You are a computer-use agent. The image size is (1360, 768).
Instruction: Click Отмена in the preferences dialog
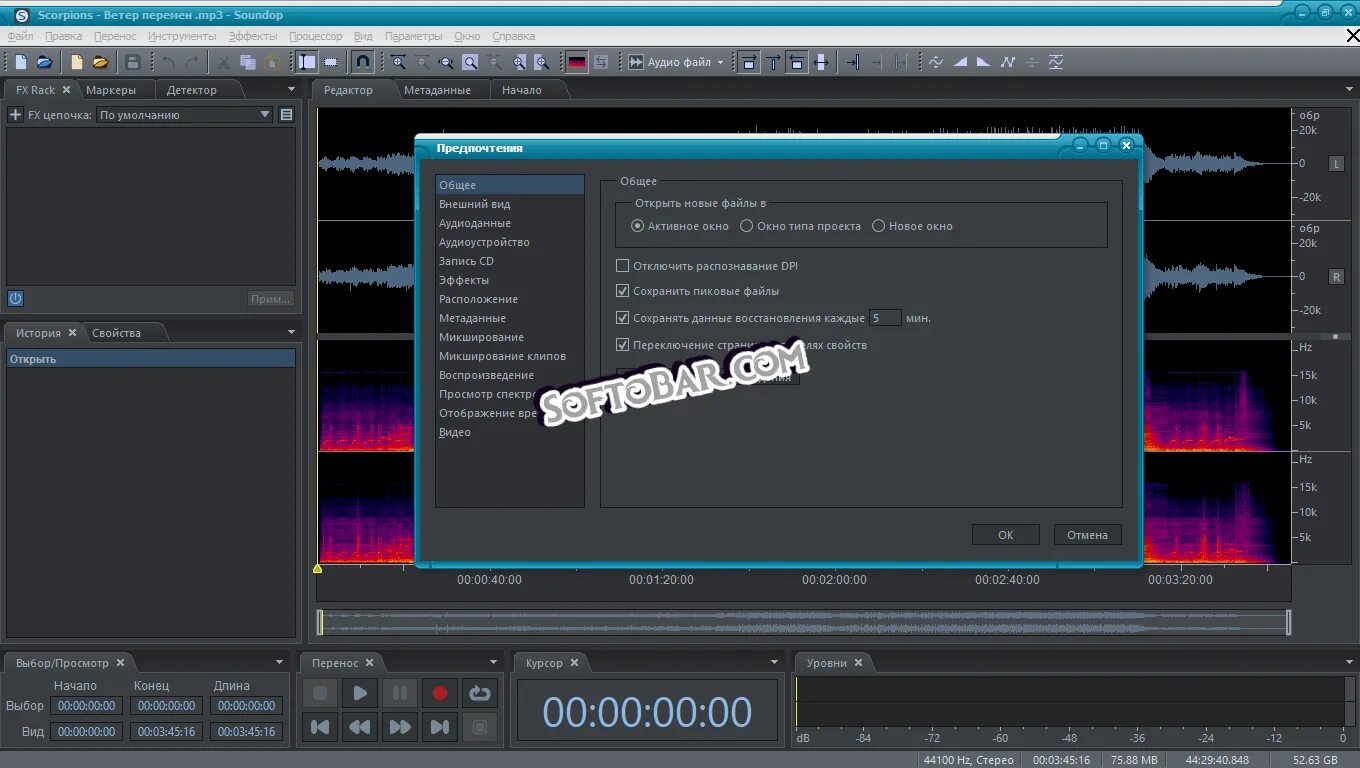pyautogui.click(x=1088, y=535)
